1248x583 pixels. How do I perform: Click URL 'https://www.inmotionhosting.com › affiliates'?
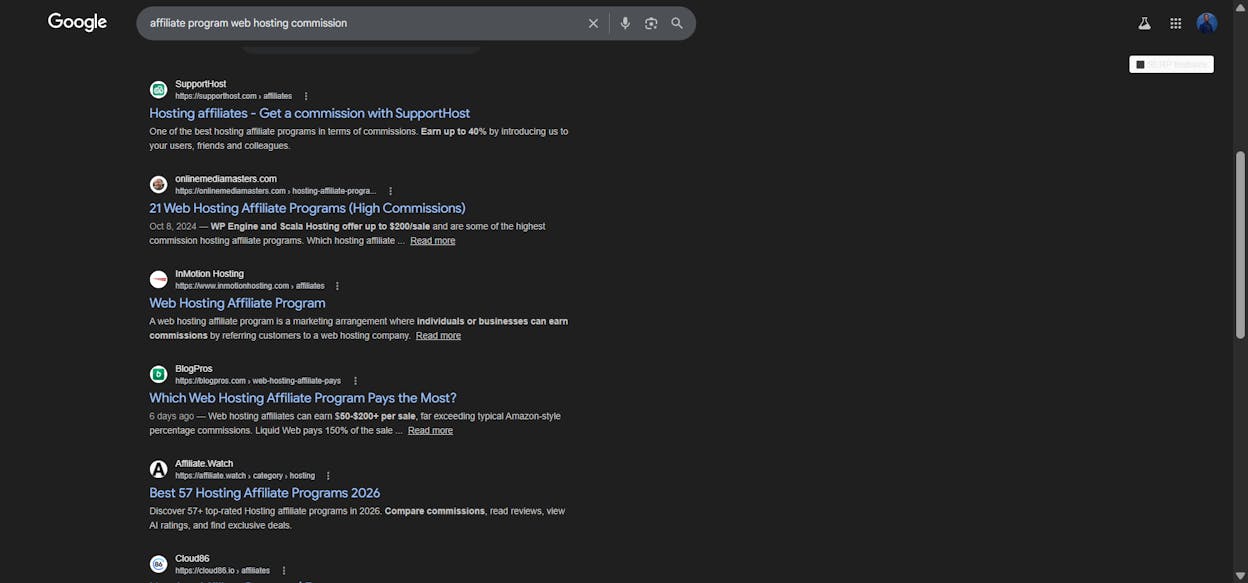[250, 286]
